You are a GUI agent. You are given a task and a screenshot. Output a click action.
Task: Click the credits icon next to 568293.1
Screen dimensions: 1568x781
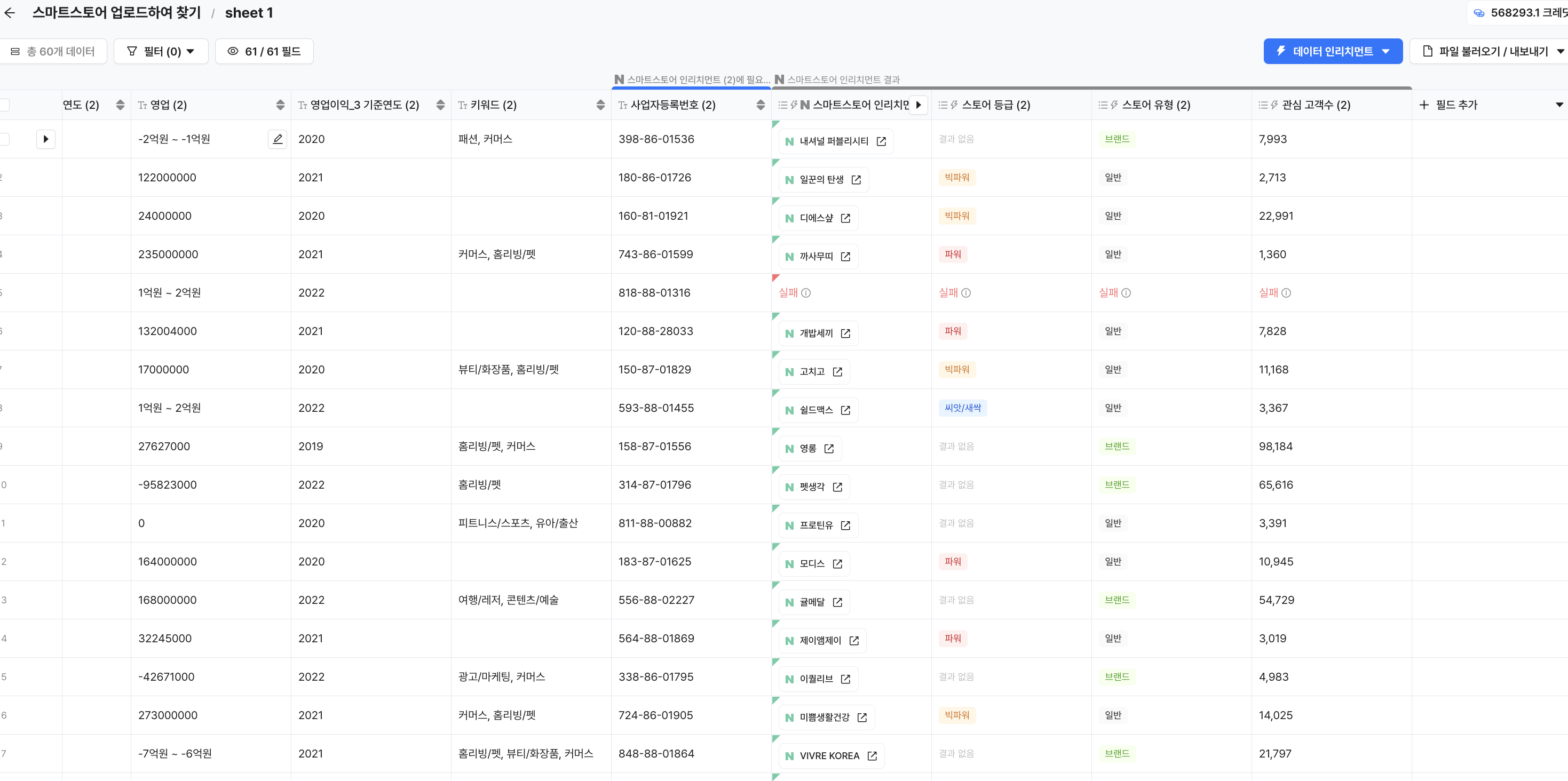[1478, 13]
